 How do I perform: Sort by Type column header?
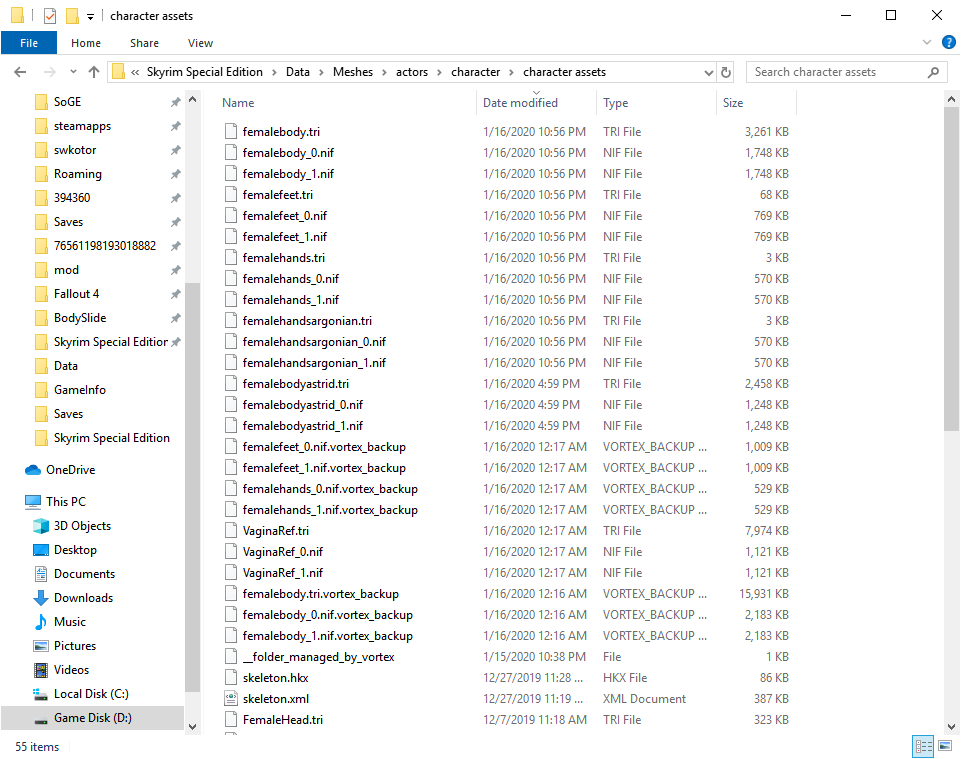pyautogui.click(x=615, y=103)
